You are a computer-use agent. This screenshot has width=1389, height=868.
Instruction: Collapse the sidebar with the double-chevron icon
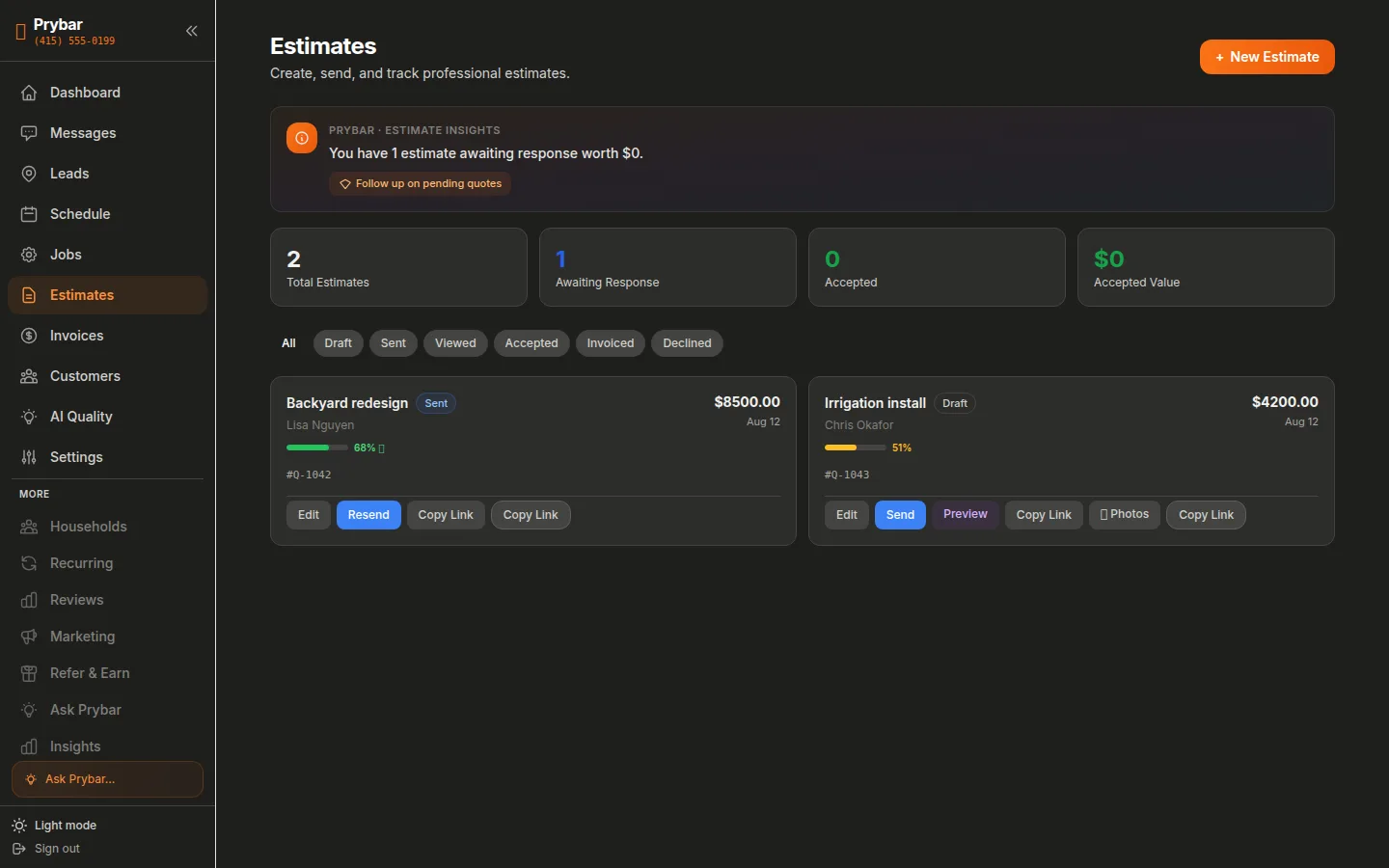pyautogui.click(x=192, y=31)
